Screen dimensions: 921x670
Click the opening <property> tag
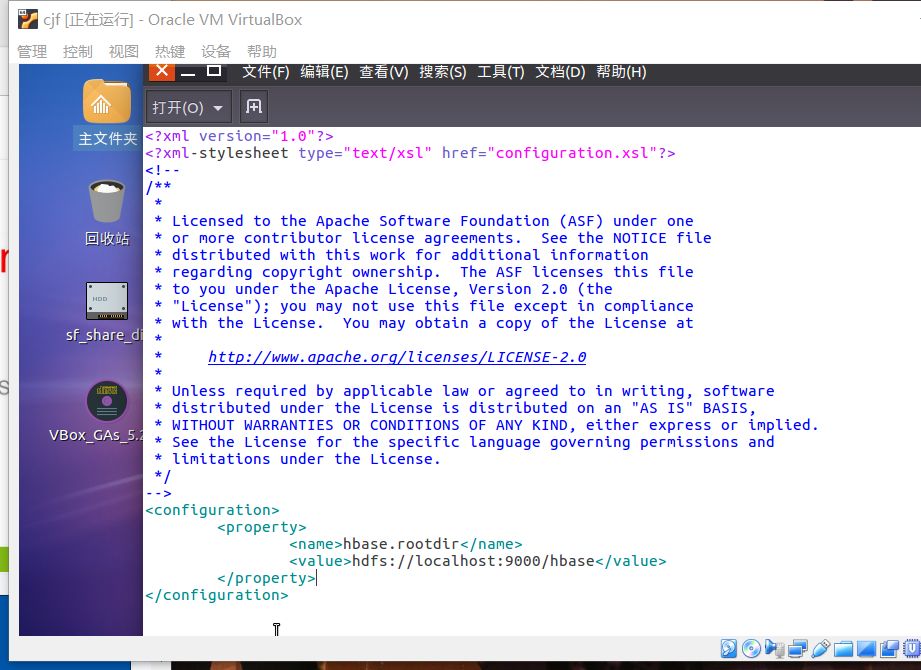click(x=261, y=527)
